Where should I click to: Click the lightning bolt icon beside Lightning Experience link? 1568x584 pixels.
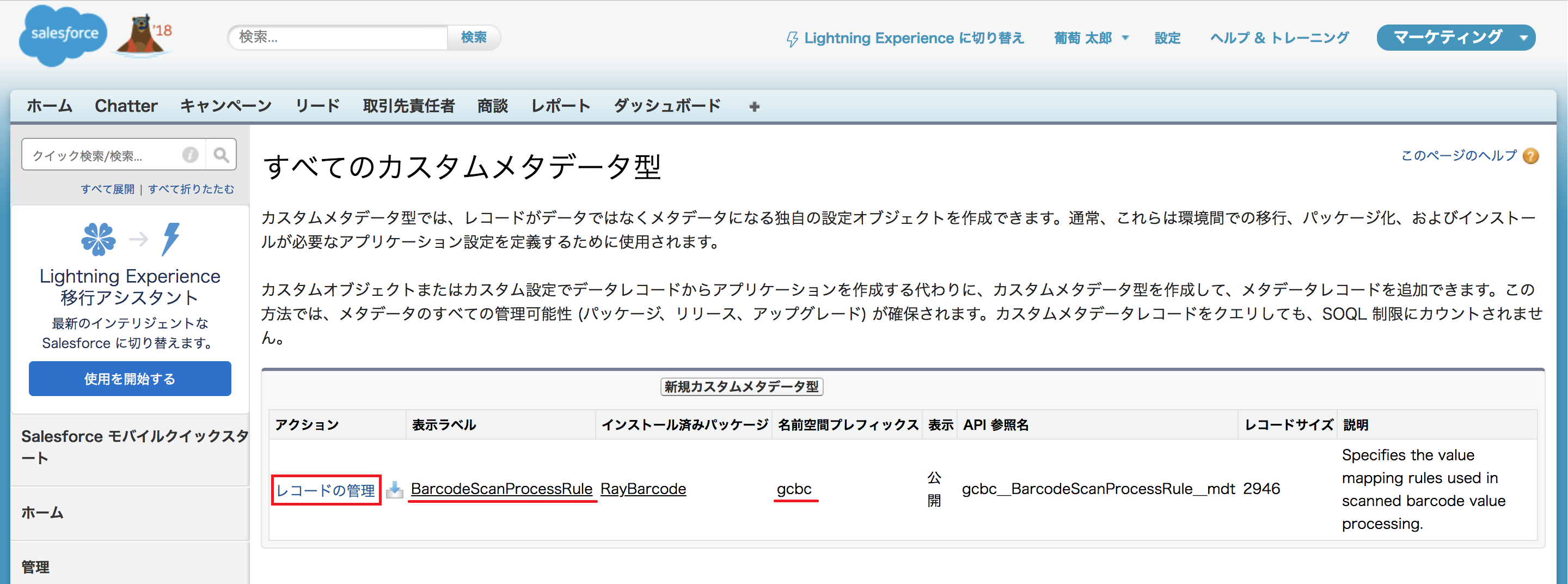[x=792, y=39]
